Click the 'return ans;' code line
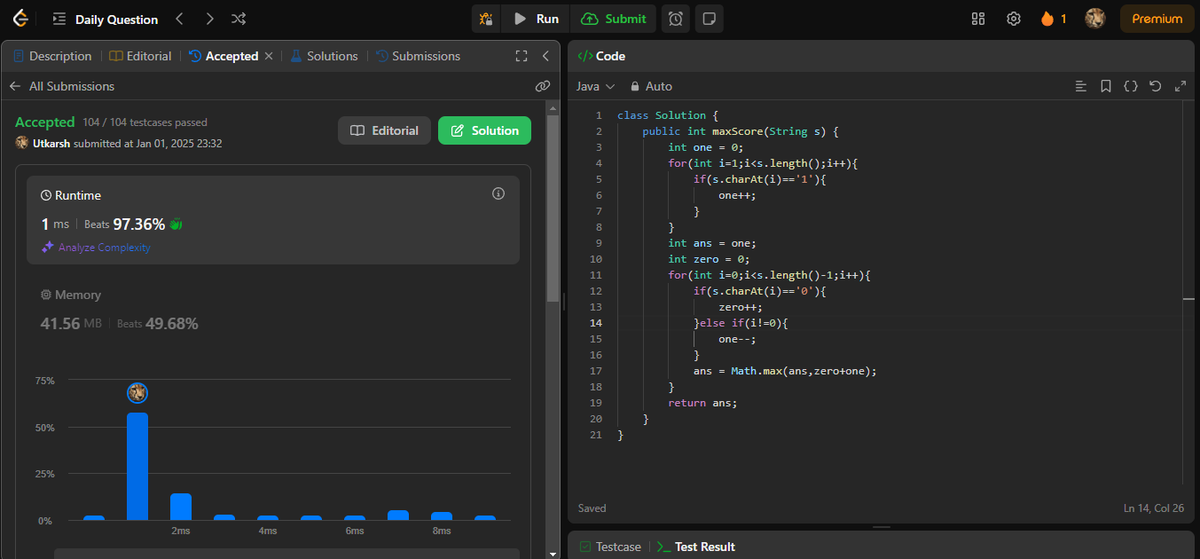1200x559 pixels. 702,403
